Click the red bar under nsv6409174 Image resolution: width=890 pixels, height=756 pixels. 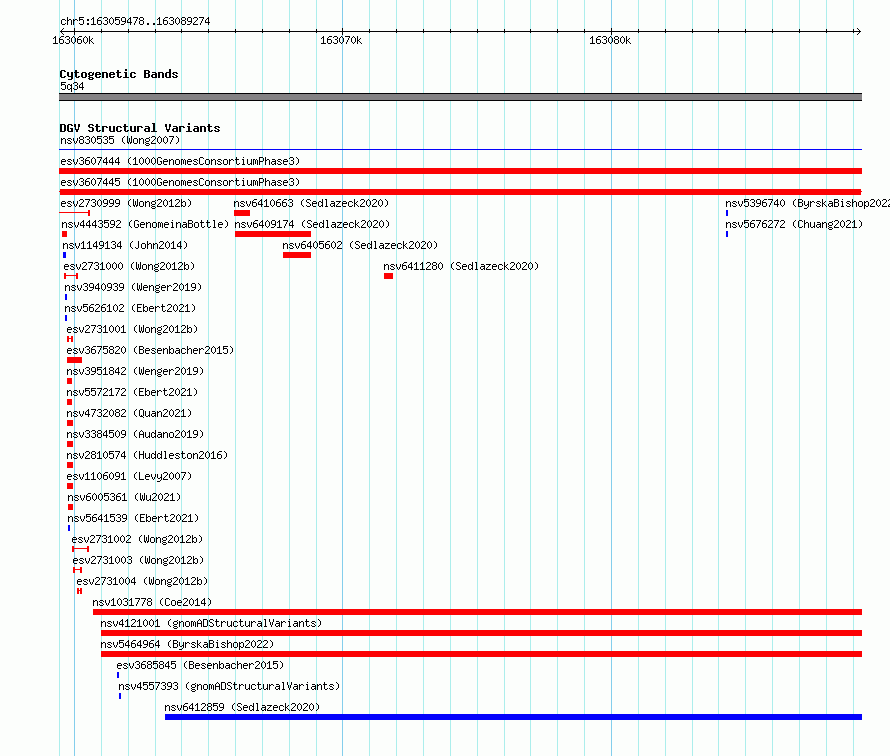click(x=273, y=234)
